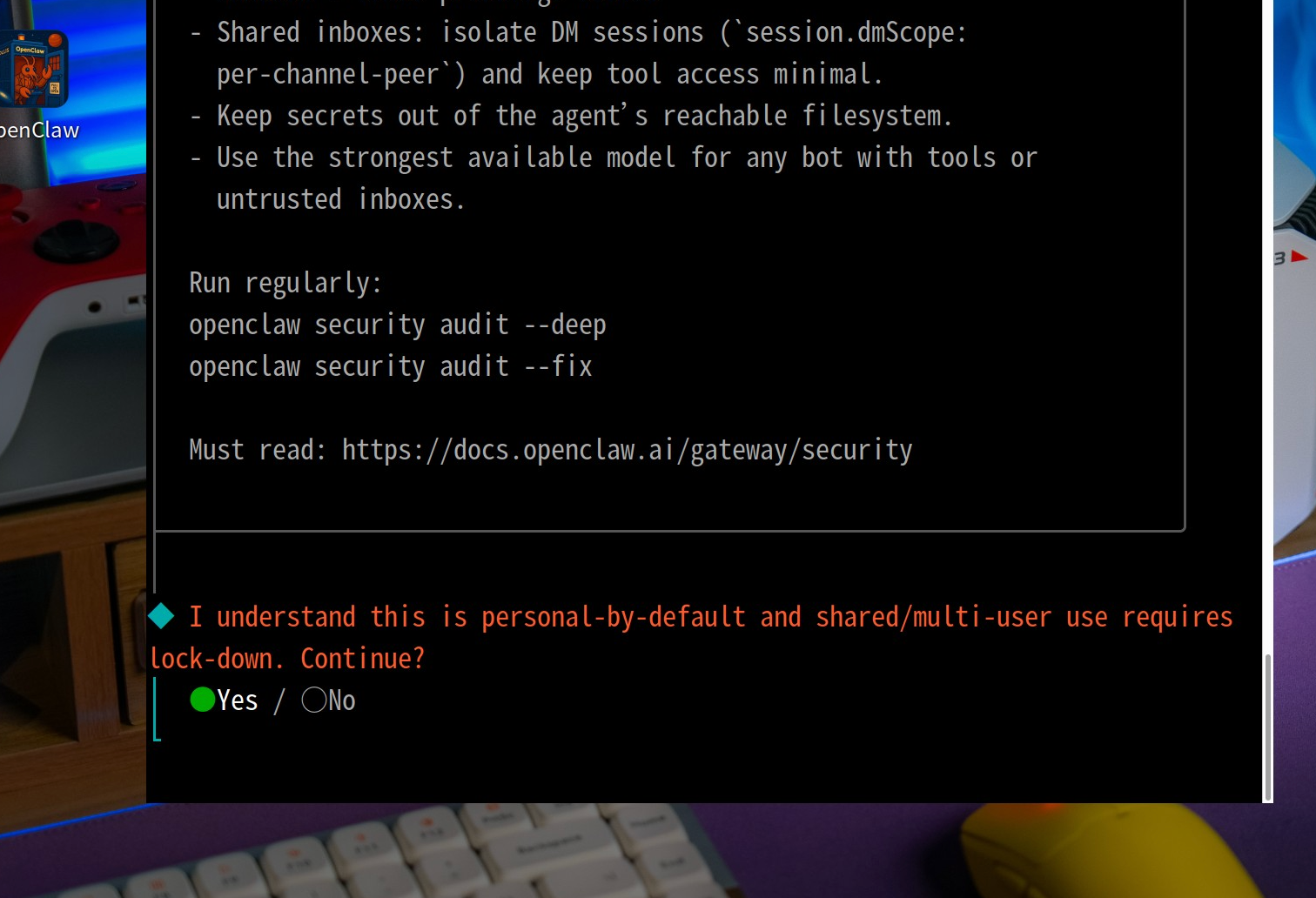Click the 'Must read:' label text
1316x898 pixels.
[x=258, y=450]
